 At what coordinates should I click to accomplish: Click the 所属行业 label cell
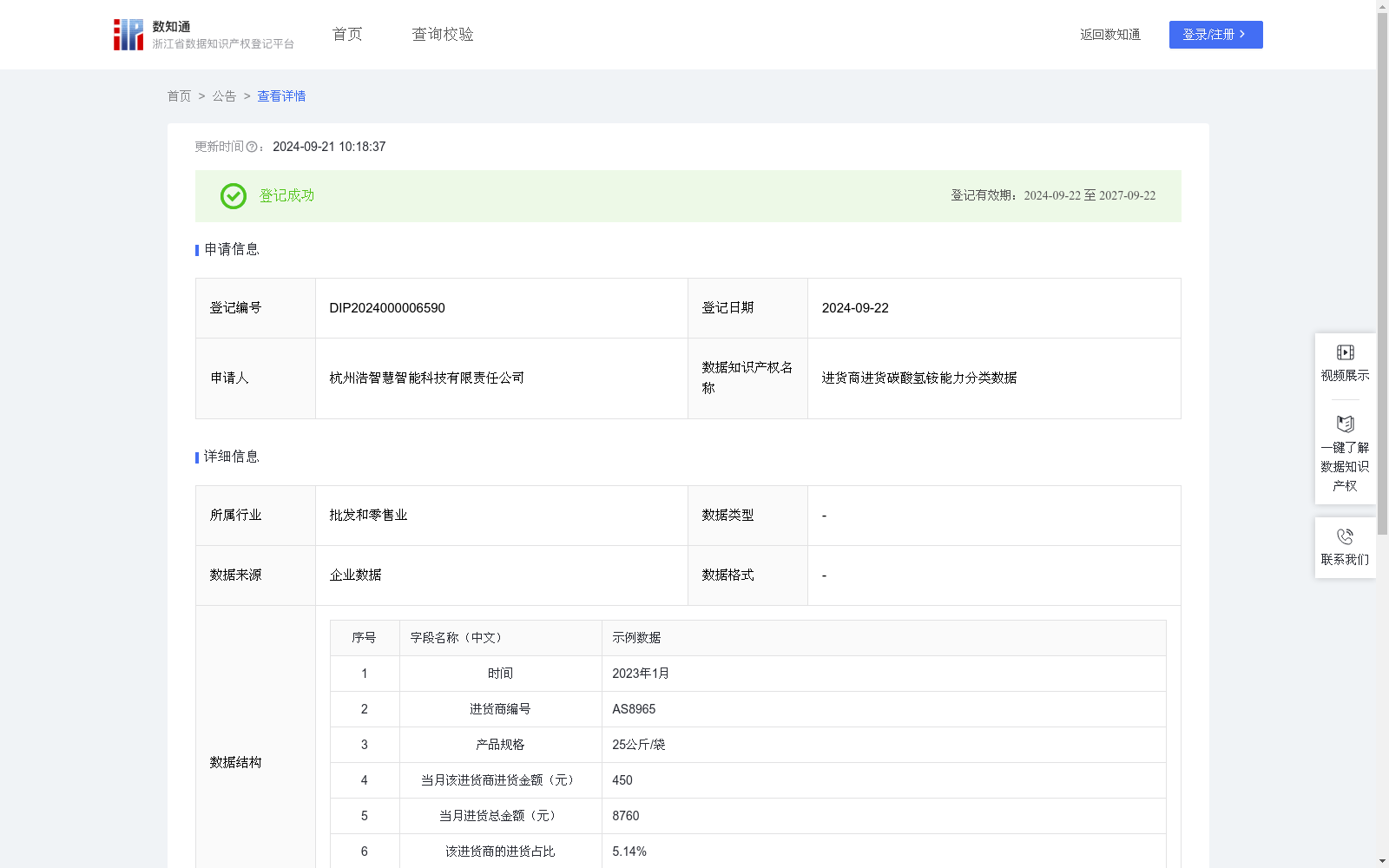click(x=255, y=516)
